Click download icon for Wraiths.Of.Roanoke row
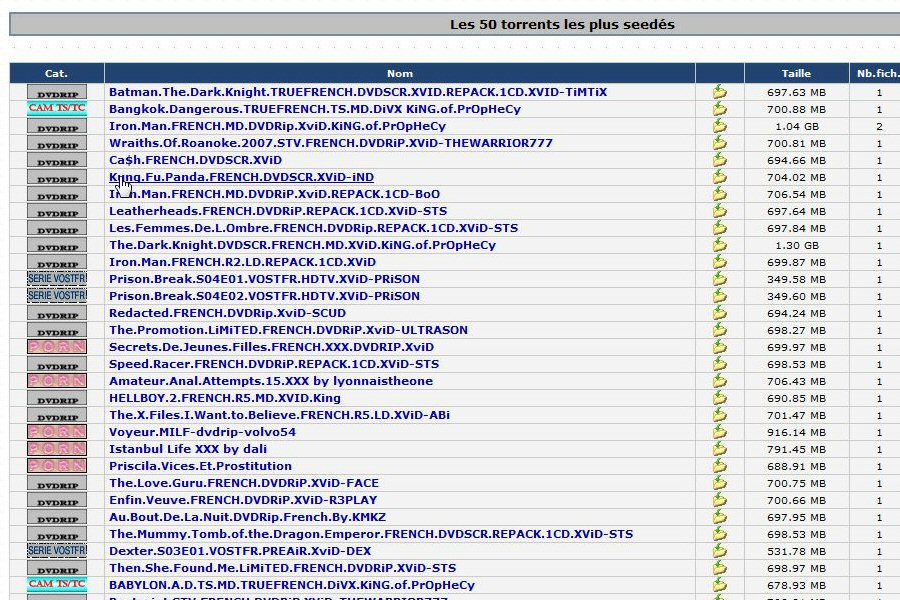This screenshot has height=600, width=900. tap(719, 143)
